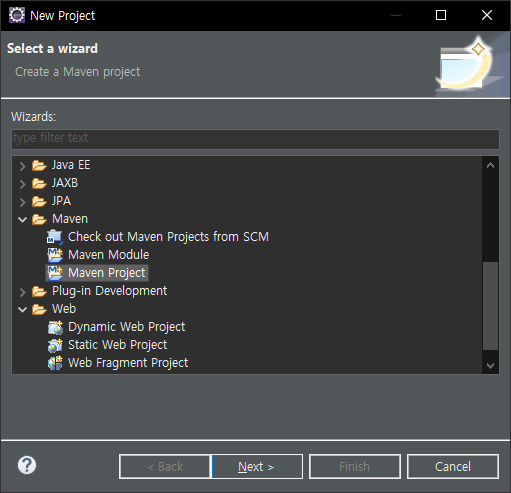Expand the Plug-in Development category
The image size is (511, 493).
tap(22, 292)
